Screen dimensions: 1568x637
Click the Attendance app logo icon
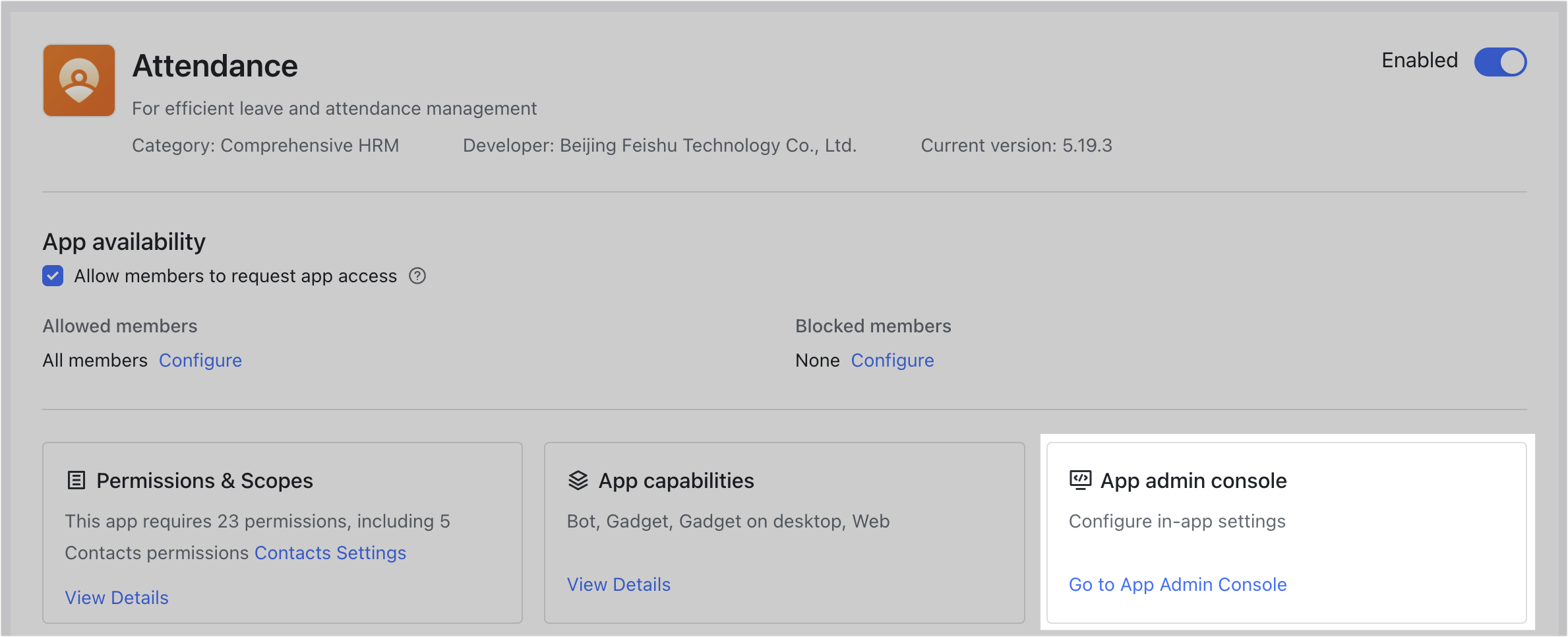pos(78,80)
